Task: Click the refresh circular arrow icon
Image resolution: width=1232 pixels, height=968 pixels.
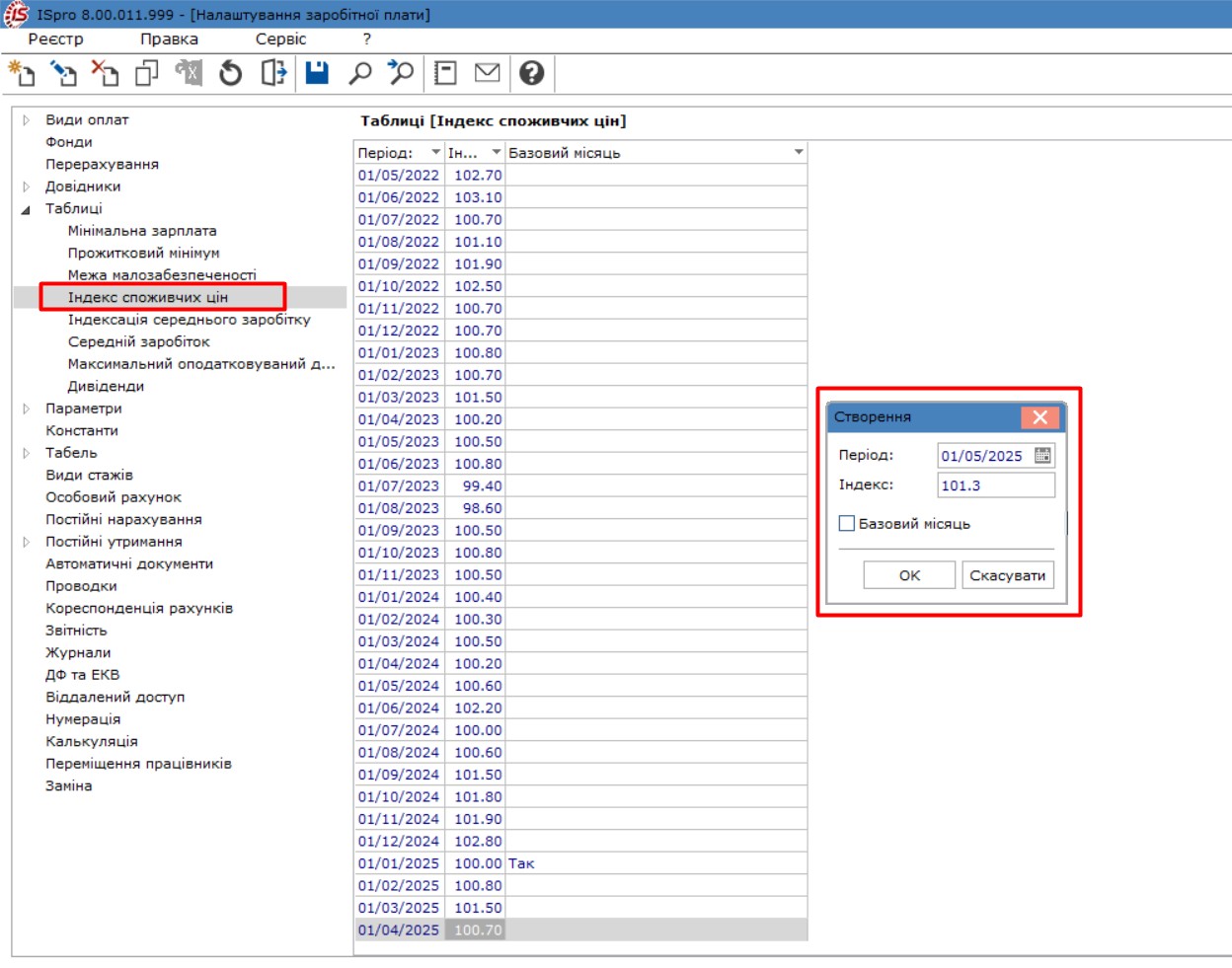Action: tap(231, 73)
